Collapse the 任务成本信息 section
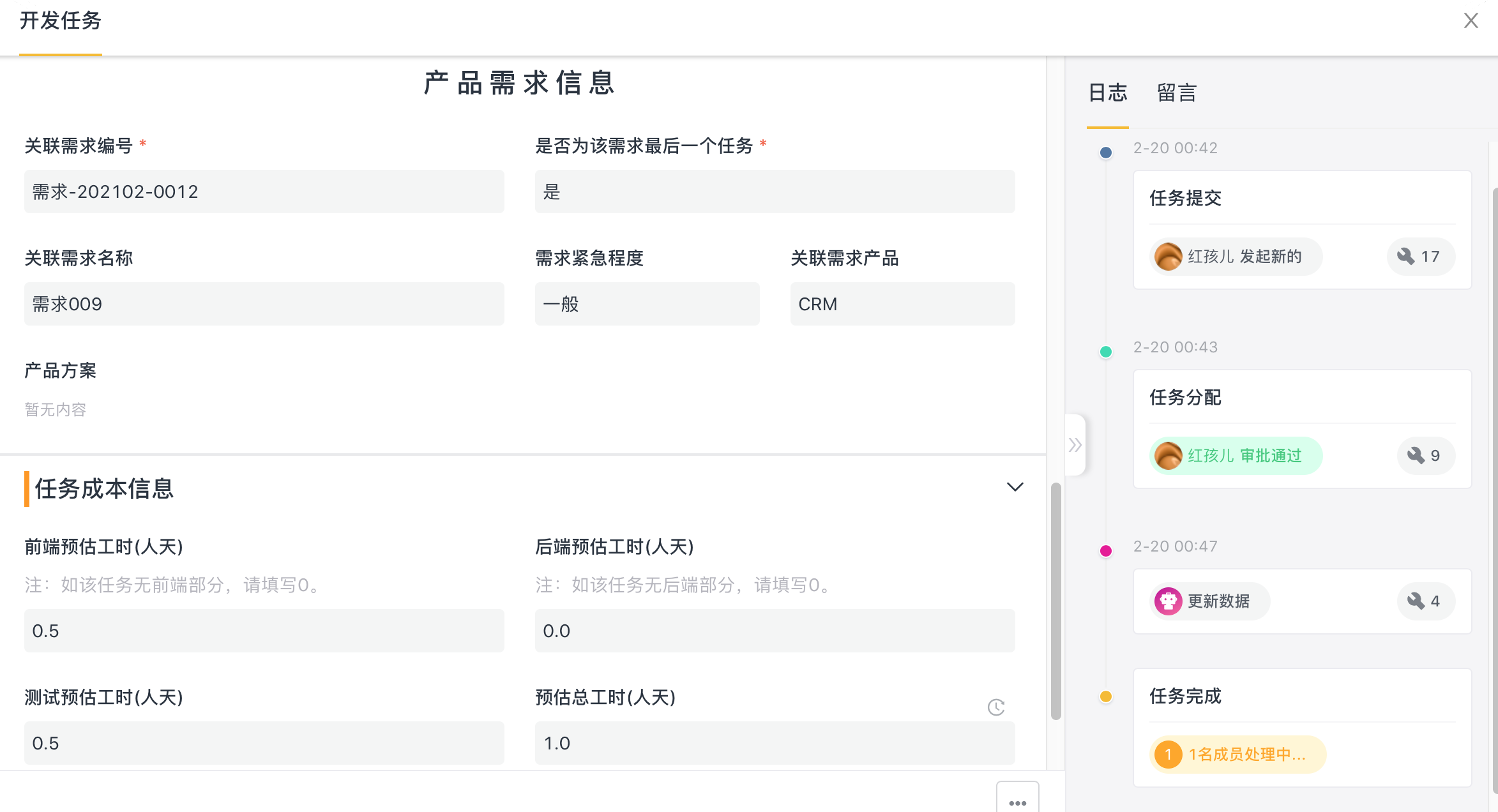 point(1015,487)
